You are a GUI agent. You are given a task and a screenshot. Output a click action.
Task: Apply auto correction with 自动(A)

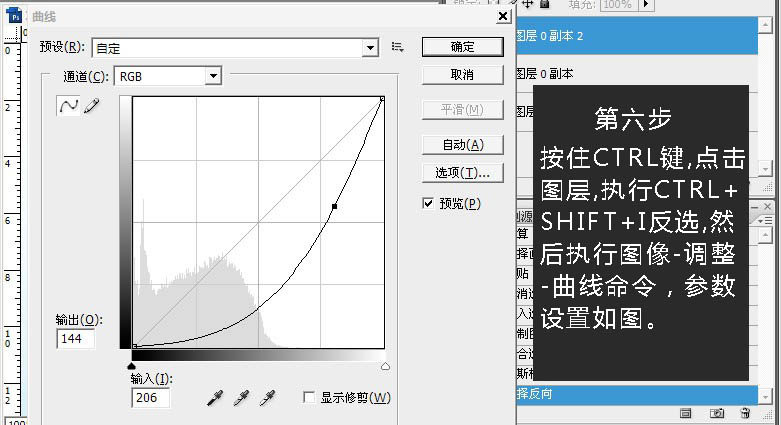click(x=462, y=145)
